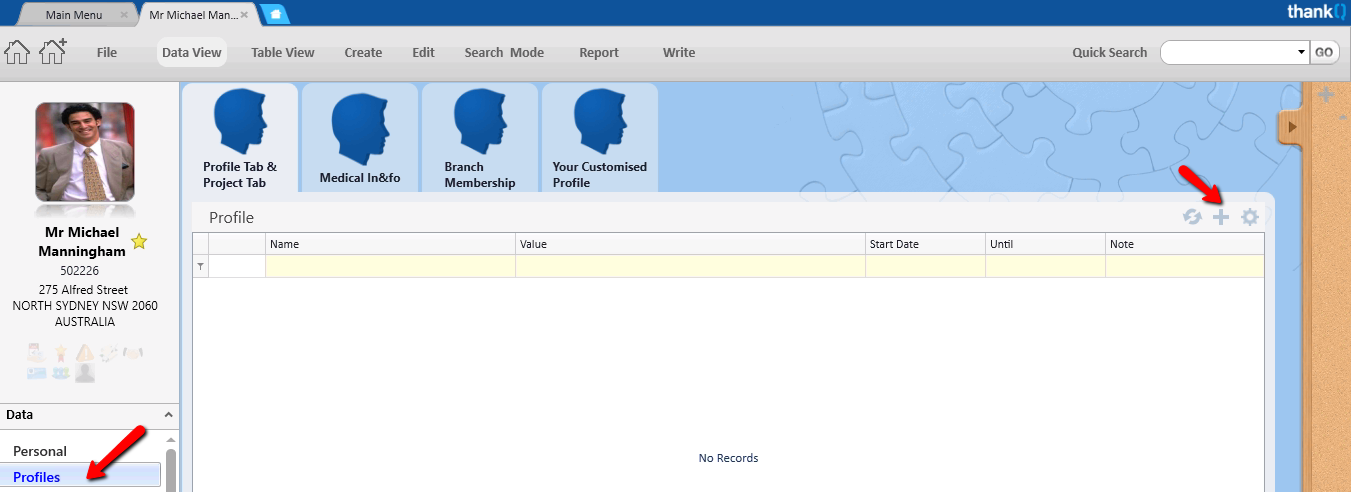Open the Write menu

point(679,53)
